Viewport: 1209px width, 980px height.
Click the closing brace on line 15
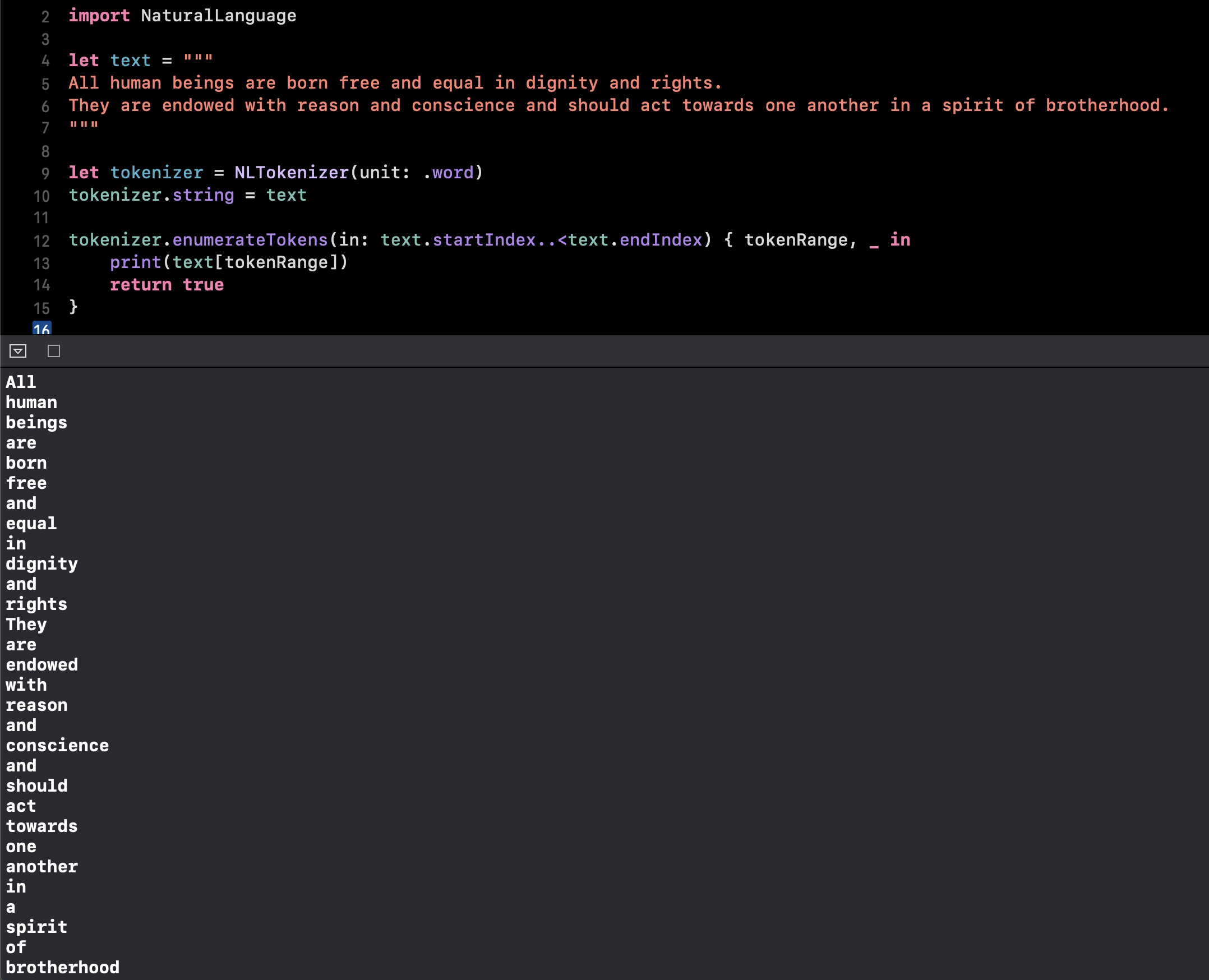pos(73,307)
